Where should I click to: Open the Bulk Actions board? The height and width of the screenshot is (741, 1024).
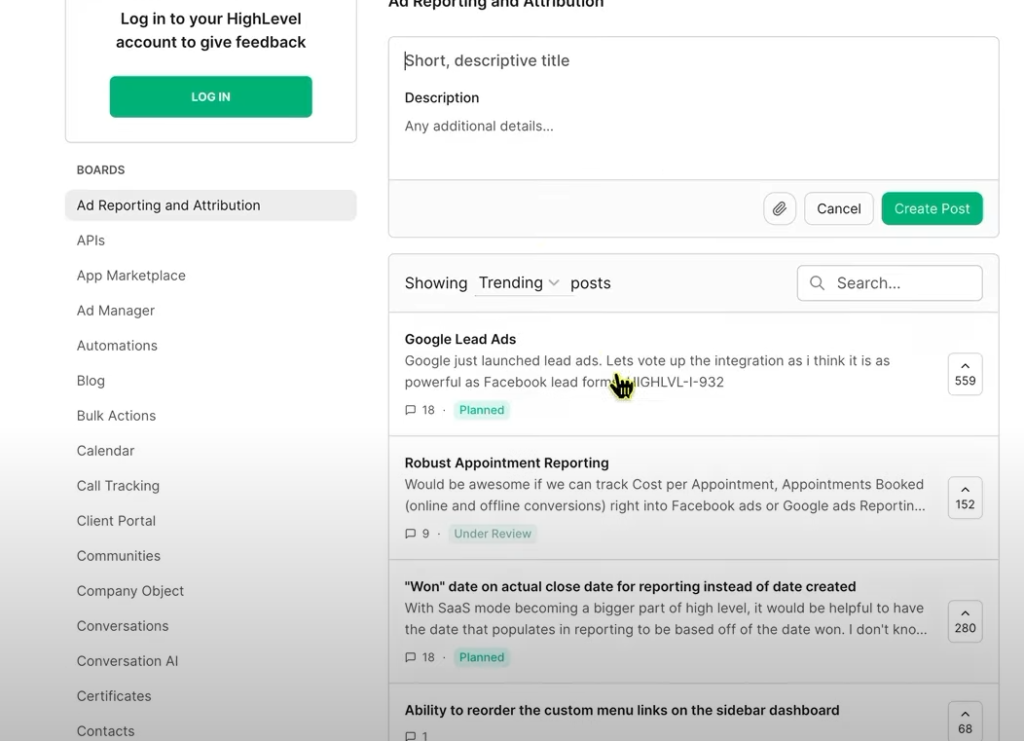tap(116, 416)
